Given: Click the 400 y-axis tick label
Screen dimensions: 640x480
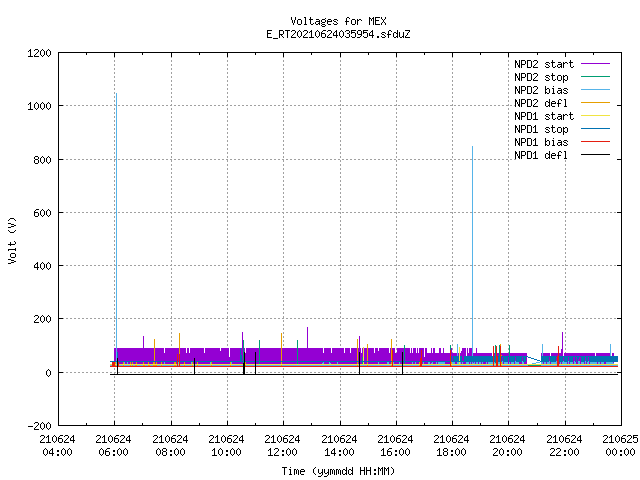Looking at the screenshot, I should click(42, 266).
